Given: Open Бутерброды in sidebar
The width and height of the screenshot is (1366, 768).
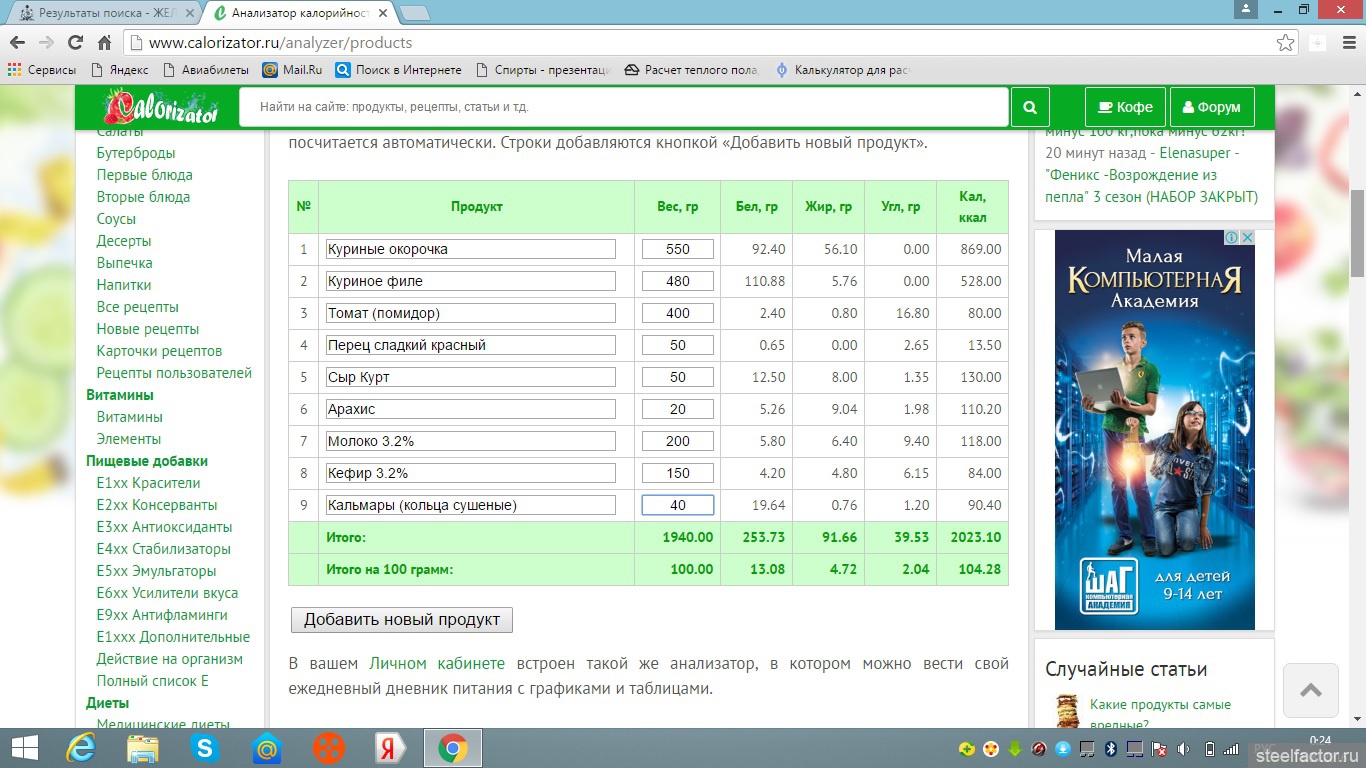Looking at the screenshot, I should (136, 153).
